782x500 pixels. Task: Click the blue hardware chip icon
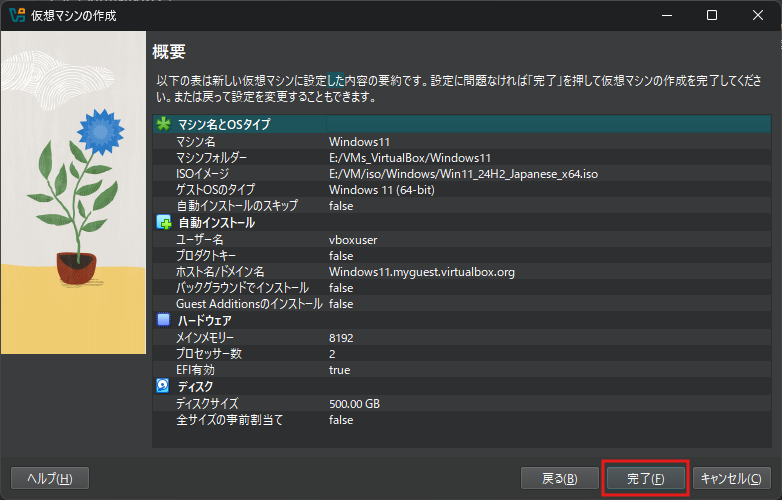164,320
